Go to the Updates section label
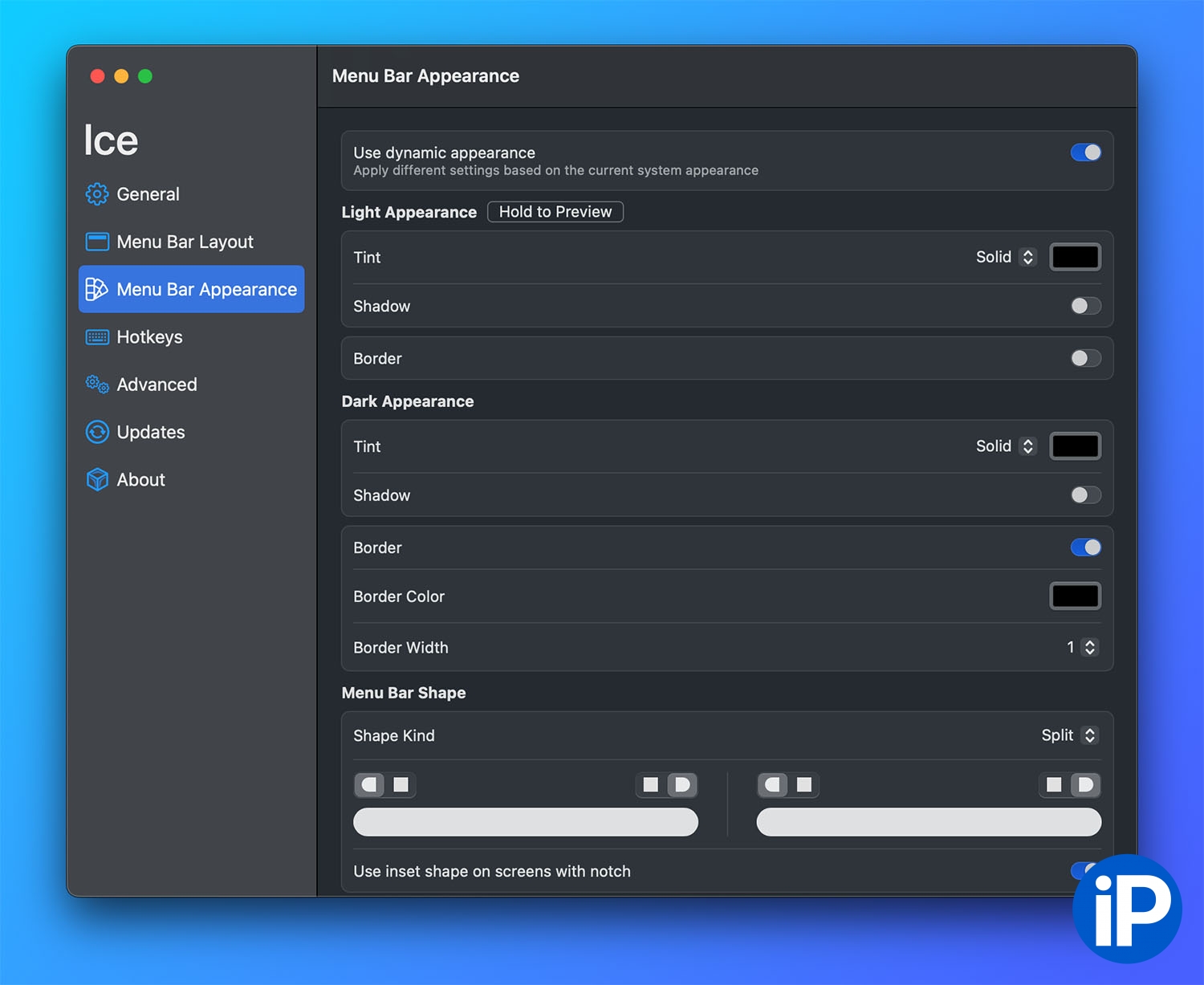Image resolution: width=1204 pixels, height=985 pixels. coord(151,432)
